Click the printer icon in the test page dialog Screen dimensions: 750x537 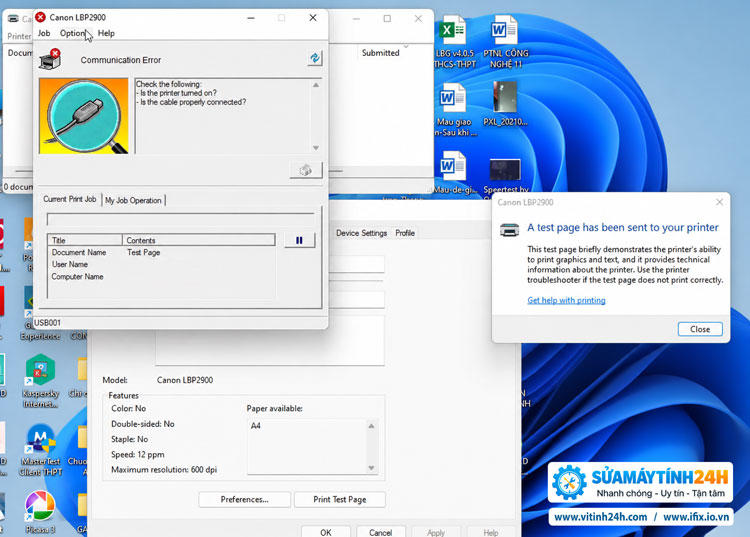point(509,230)
